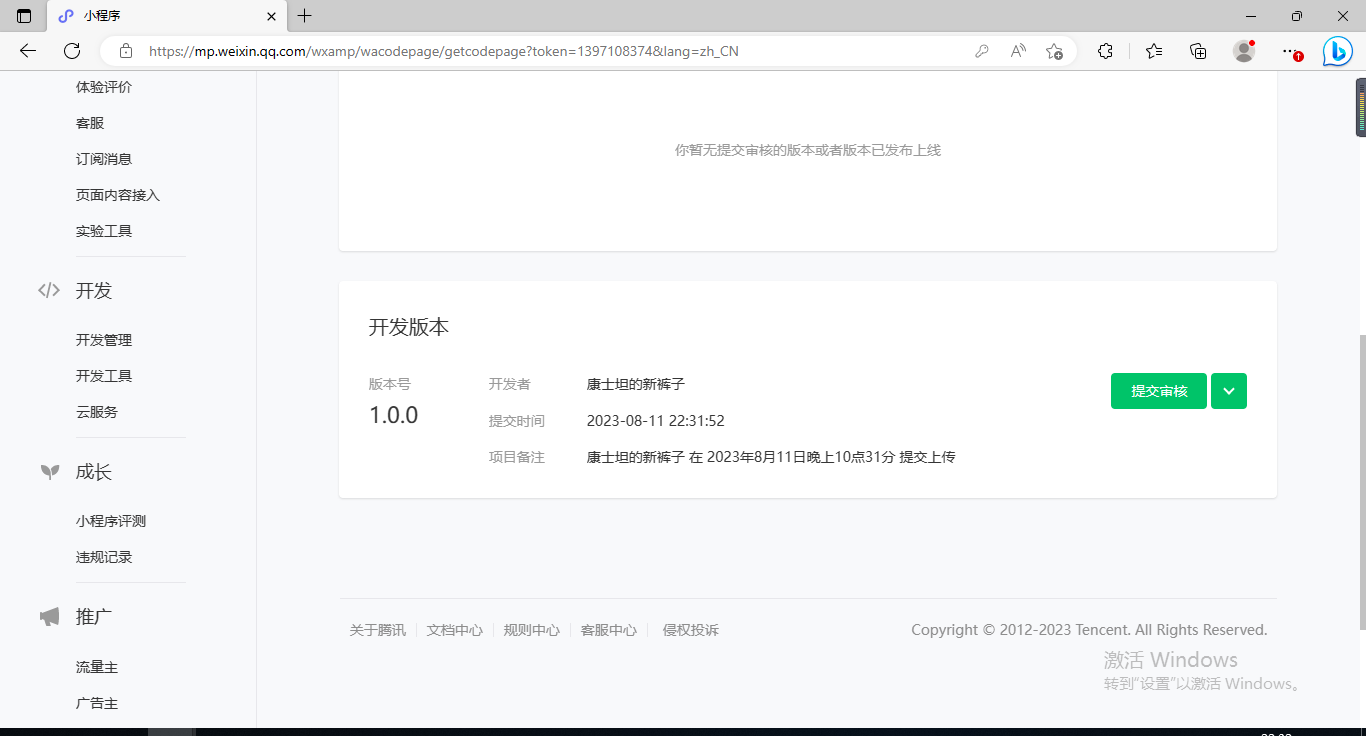Screen dimensions: 1366x736
Task: Open the browser profile avatar
Action: (1244, 51)
